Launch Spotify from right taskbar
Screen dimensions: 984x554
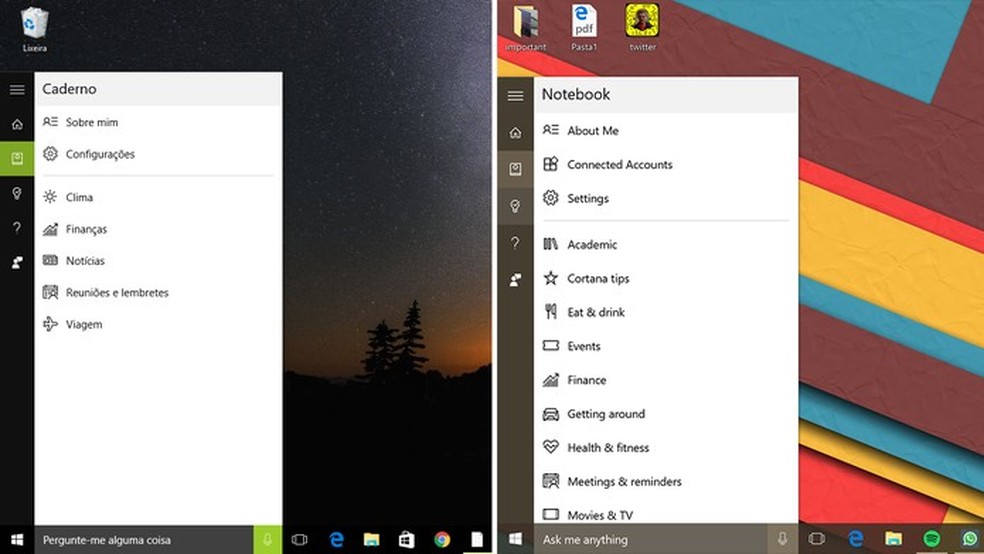pyautogui.click(x=932, y=539)
